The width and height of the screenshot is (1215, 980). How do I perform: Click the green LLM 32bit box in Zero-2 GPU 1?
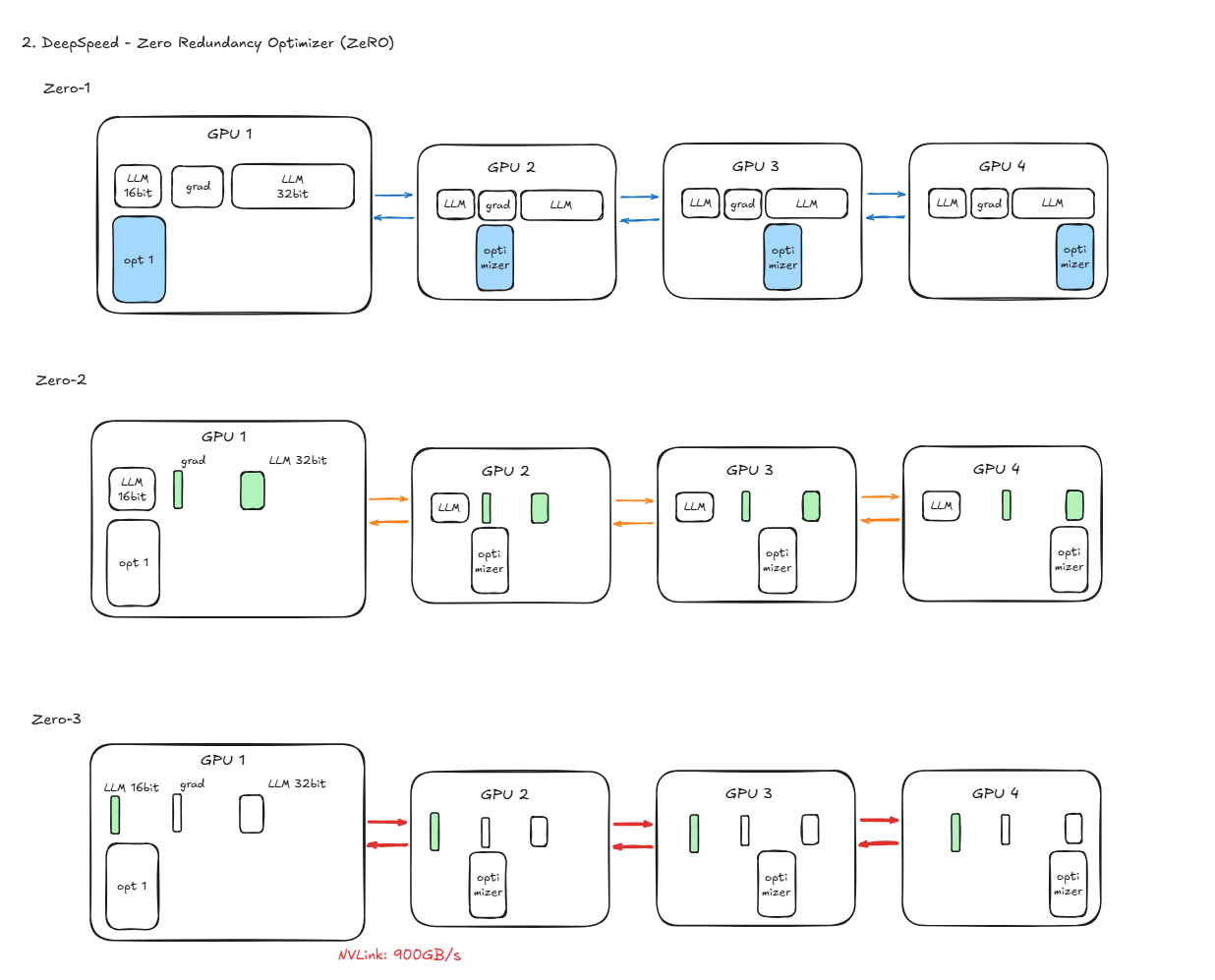tap(253, 490)
